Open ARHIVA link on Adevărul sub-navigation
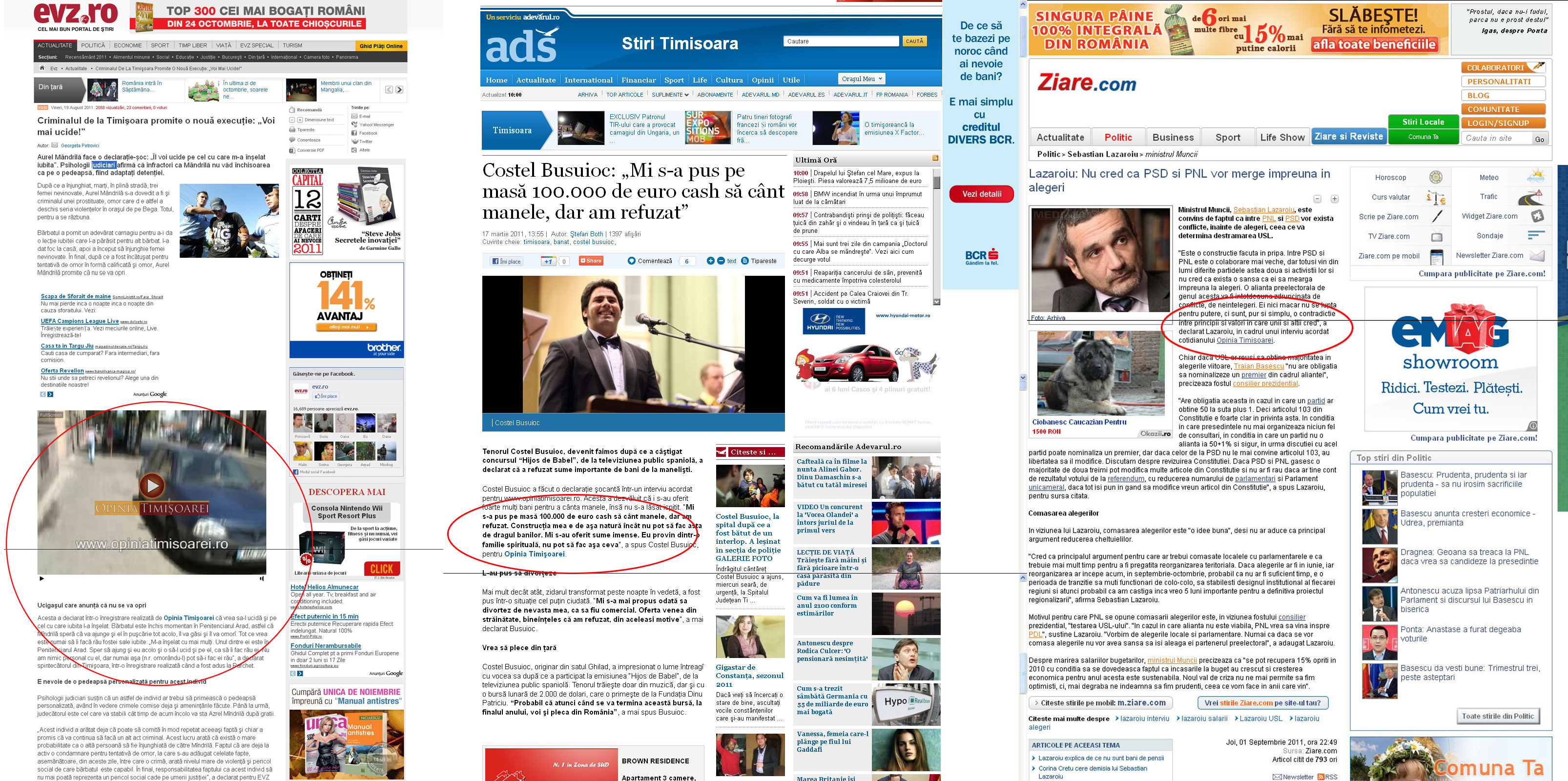 [587, 94]
